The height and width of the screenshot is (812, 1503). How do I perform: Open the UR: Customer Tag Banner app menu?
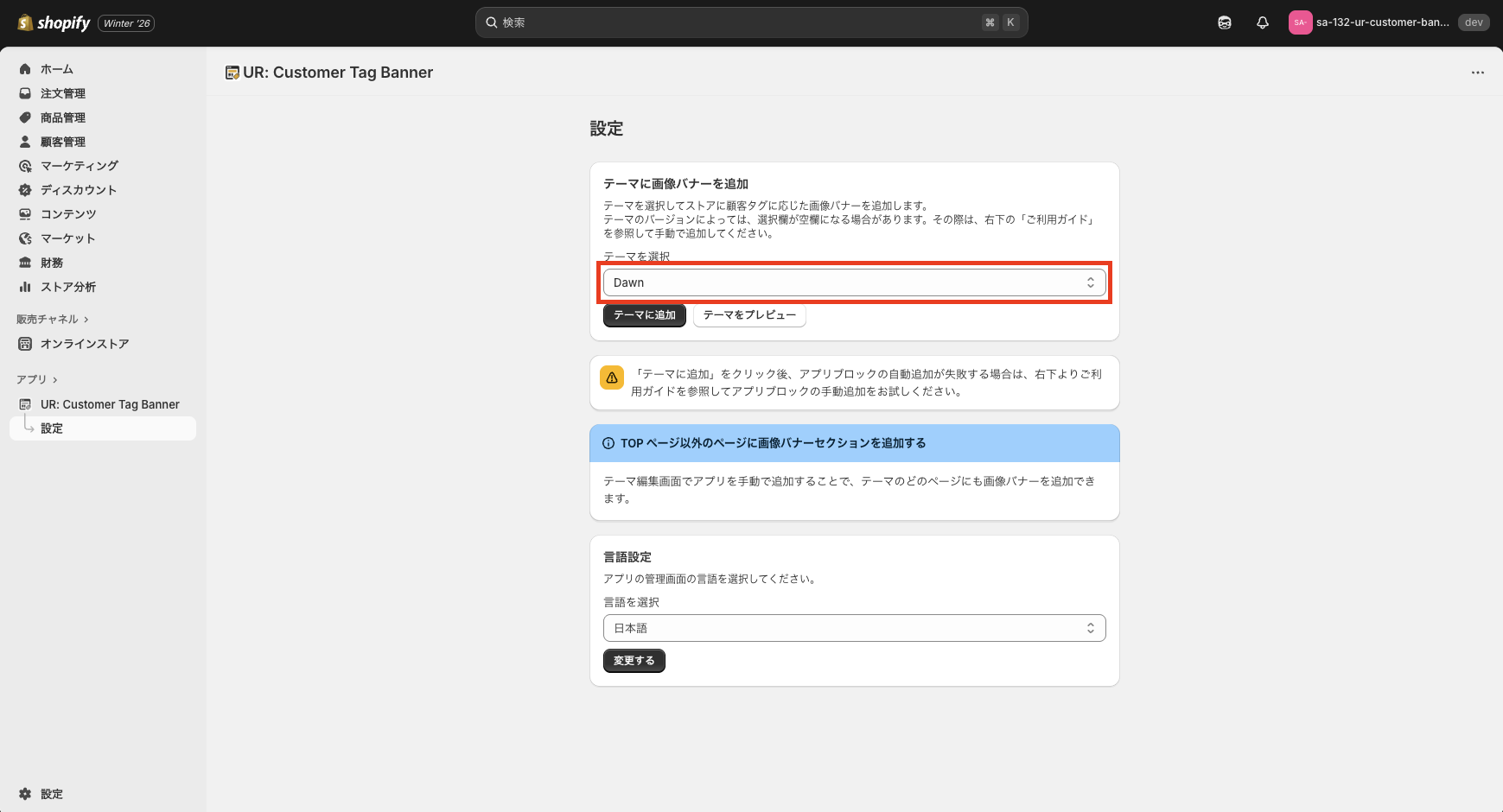pyautogui.click(x=110, y=404)
